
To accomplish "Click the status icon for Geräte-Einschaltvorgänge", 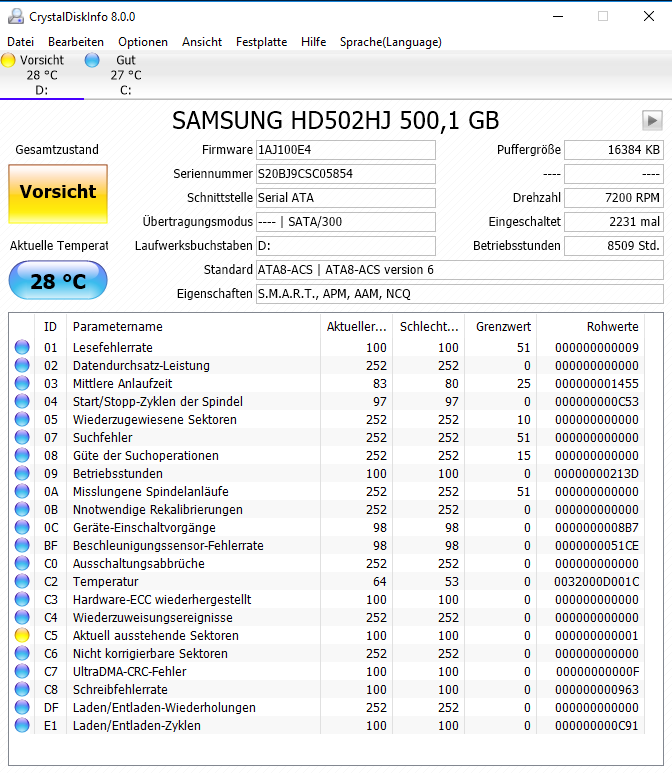I will (x=22, y=527).
